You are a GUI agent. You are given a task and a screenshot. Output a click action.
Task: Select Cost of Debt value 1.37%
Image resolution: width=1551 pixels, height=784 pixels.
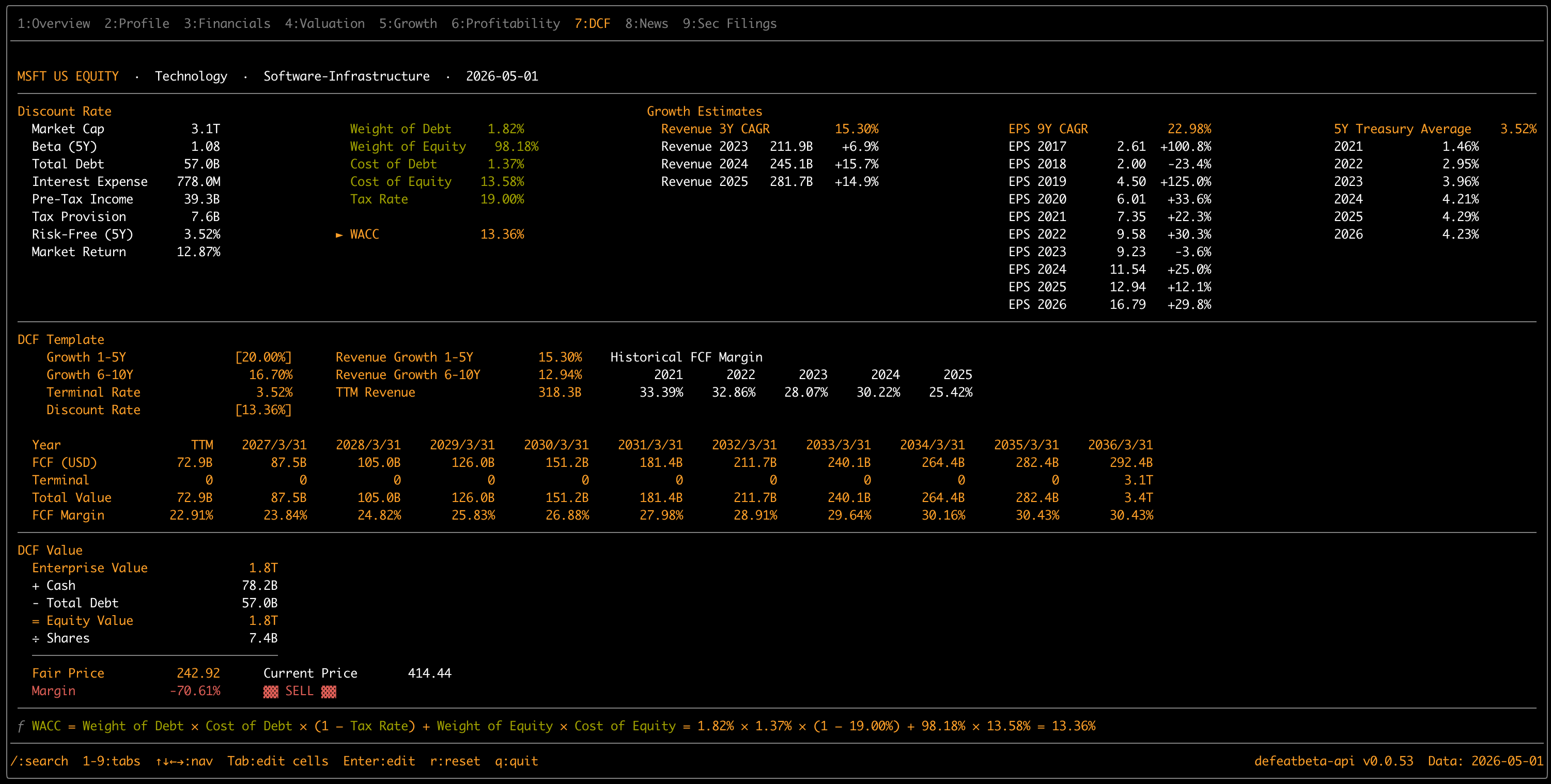point(506,164)
